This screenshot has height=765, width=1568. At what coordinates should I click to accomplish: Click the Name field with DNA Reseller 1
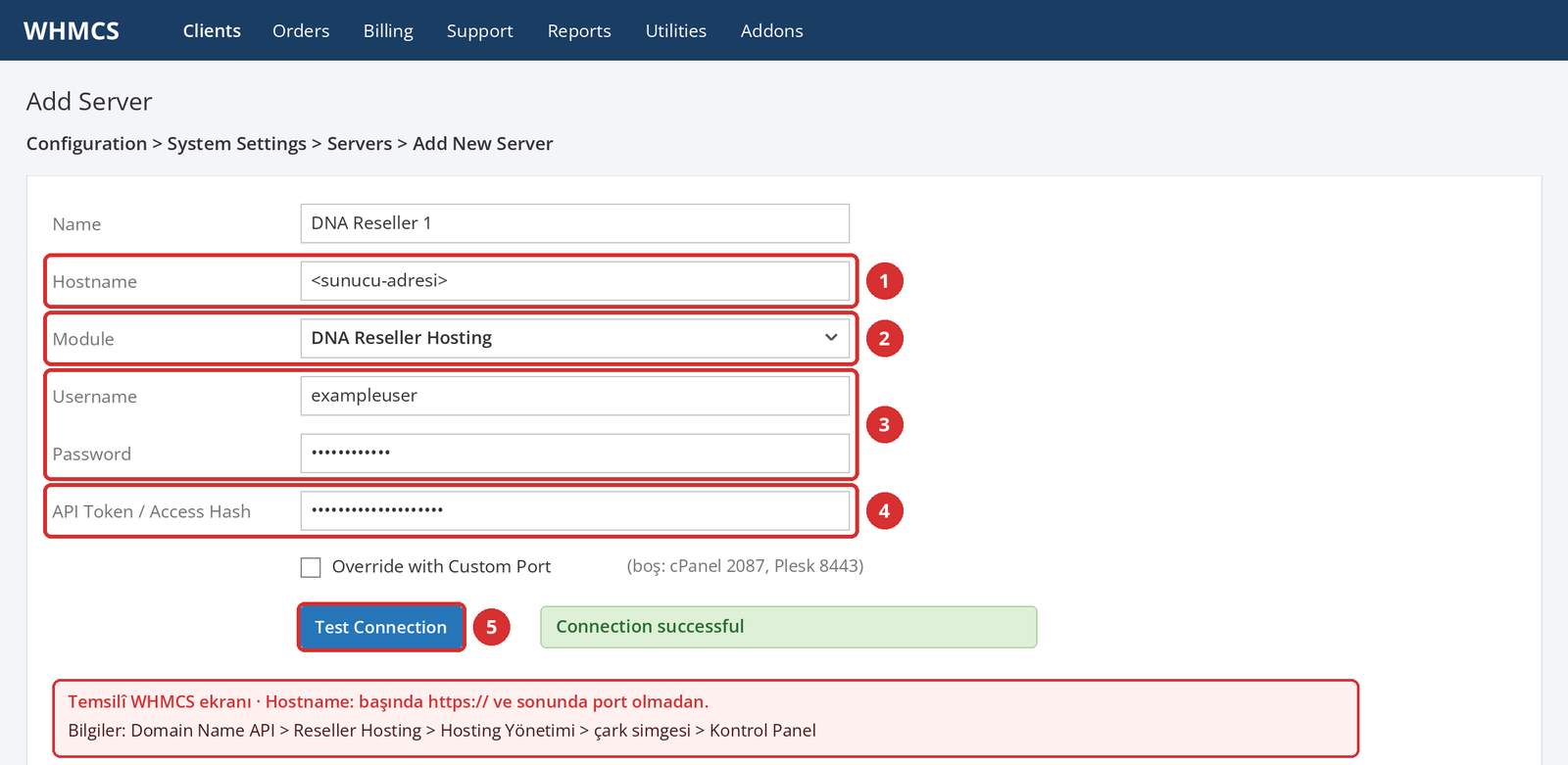tap(574, 223)
